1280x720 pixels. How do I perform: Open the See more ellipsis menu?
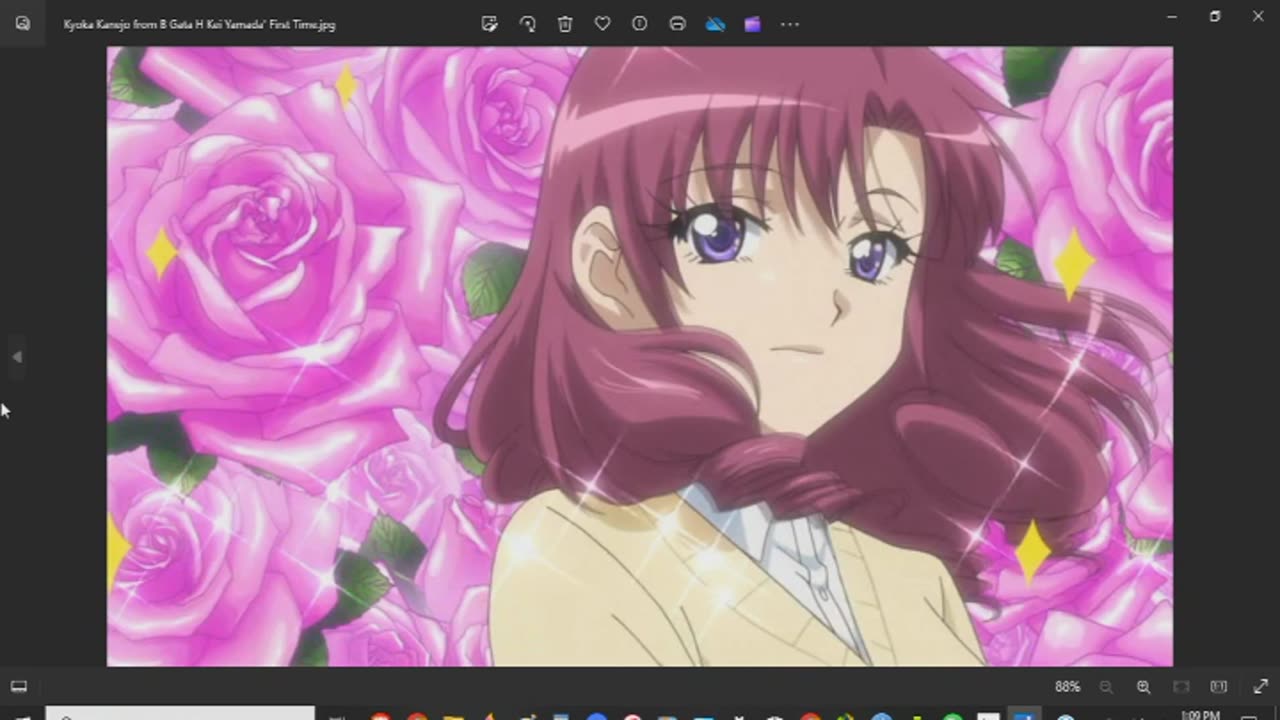pos(790,24)
